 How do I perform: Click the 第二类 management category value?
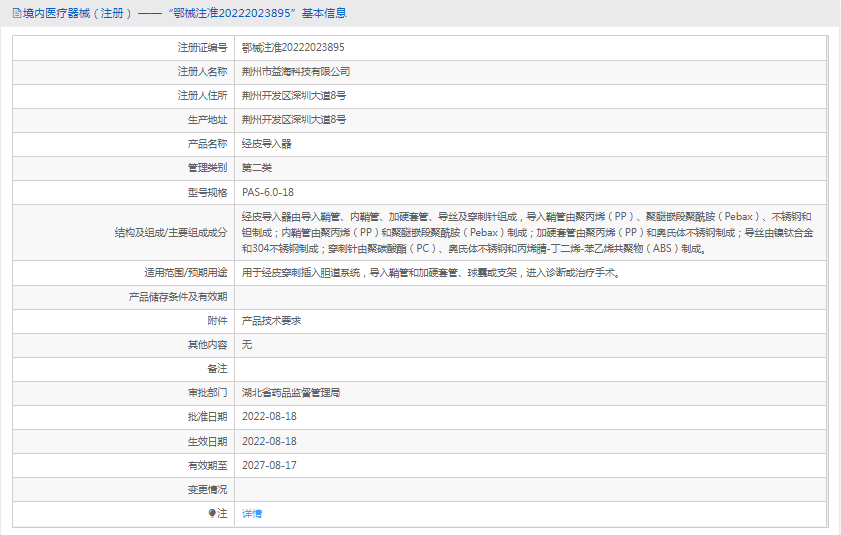(x=256, y=167)
